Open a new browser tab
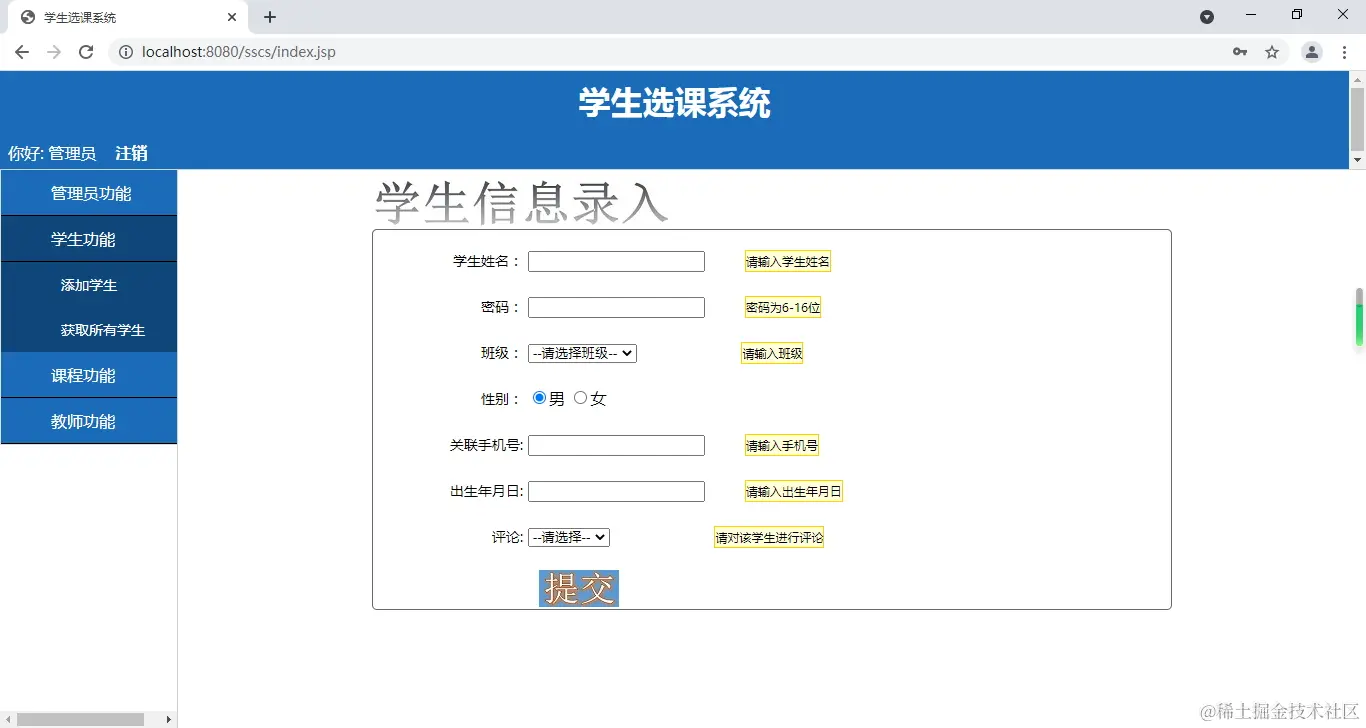This screenshot has width=1366, height=728. (269, 16)
